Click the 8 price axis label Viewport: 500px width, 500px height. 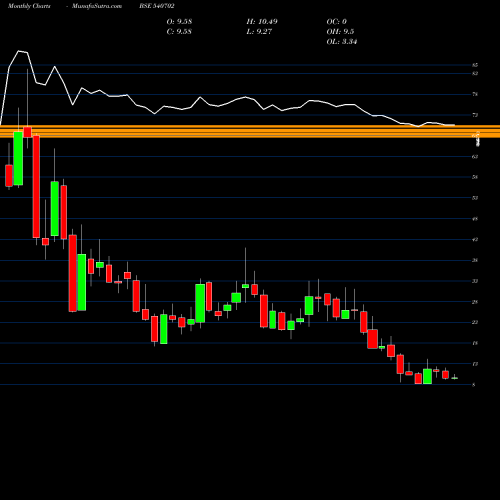[x=474, y=385]
